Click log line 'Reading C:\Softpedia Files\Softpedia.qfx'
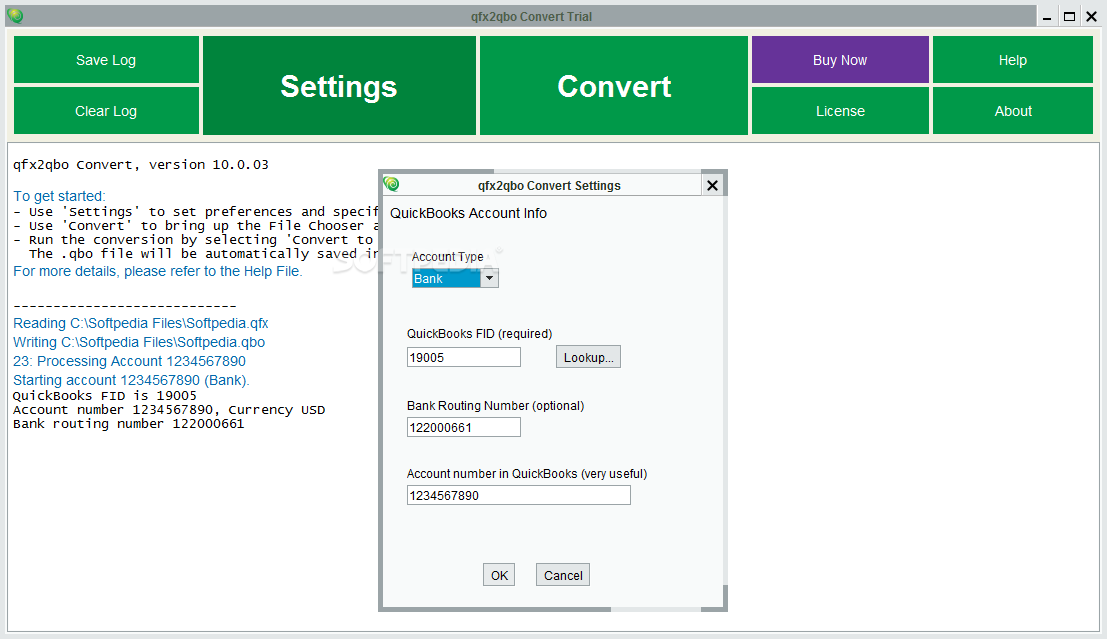This screenshot has height=639, width=1107. pyautogui.click(x=140, y=323)
